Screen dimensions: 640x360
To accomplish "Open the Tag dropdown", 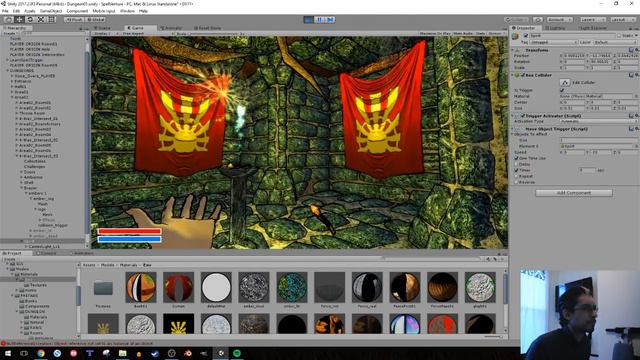I will click(x=554, y=42).
